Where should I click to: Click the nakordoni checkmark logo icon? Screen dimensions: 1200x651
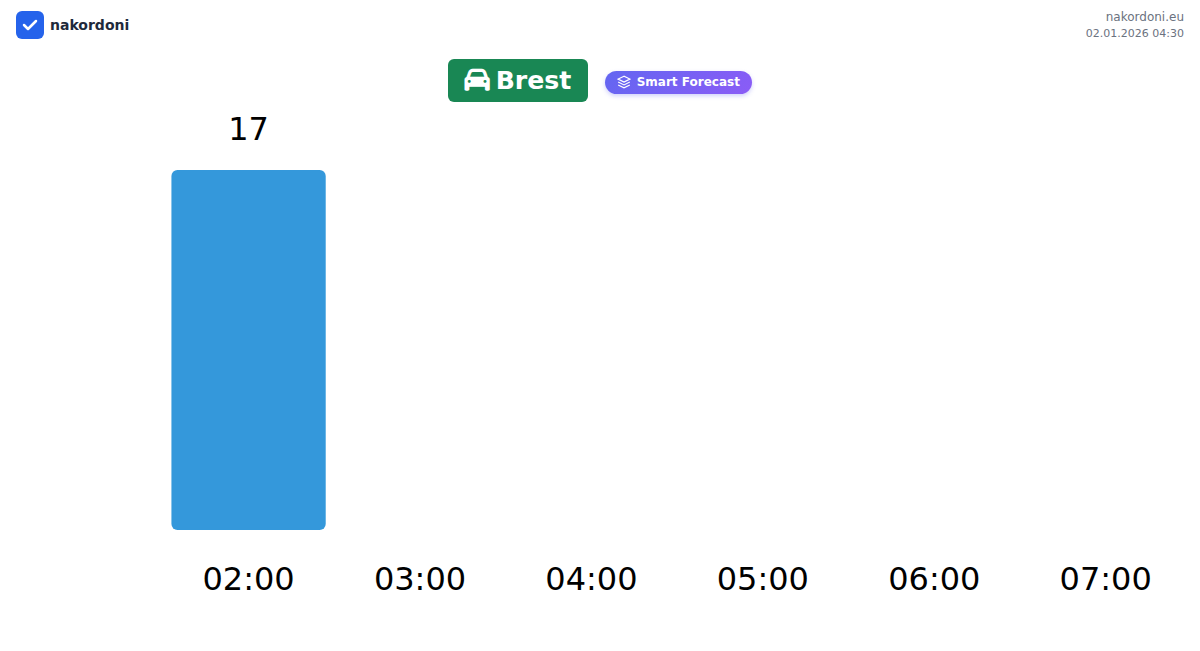[30, 25]
